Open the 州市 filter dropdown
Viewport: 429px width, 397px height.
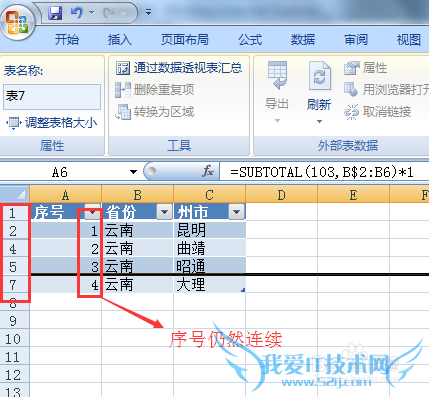237,212
